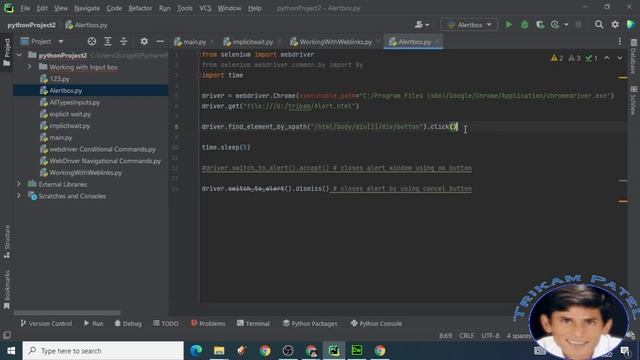Open Python Console tool window
The height and width of the screenshot is (360, 640).
376,324
